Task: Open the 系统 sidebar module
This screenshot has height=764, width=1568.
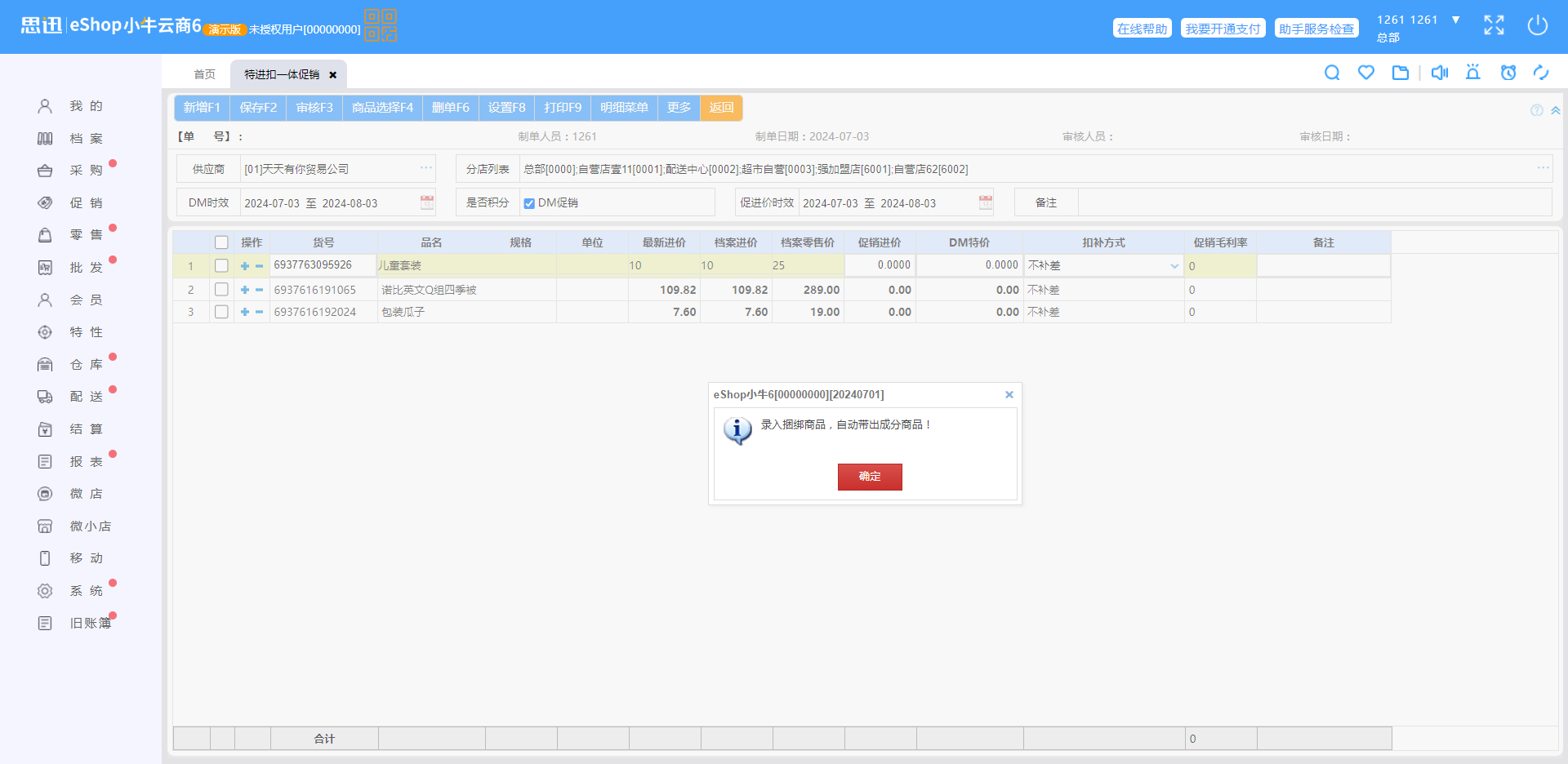Action: (72, 591)
